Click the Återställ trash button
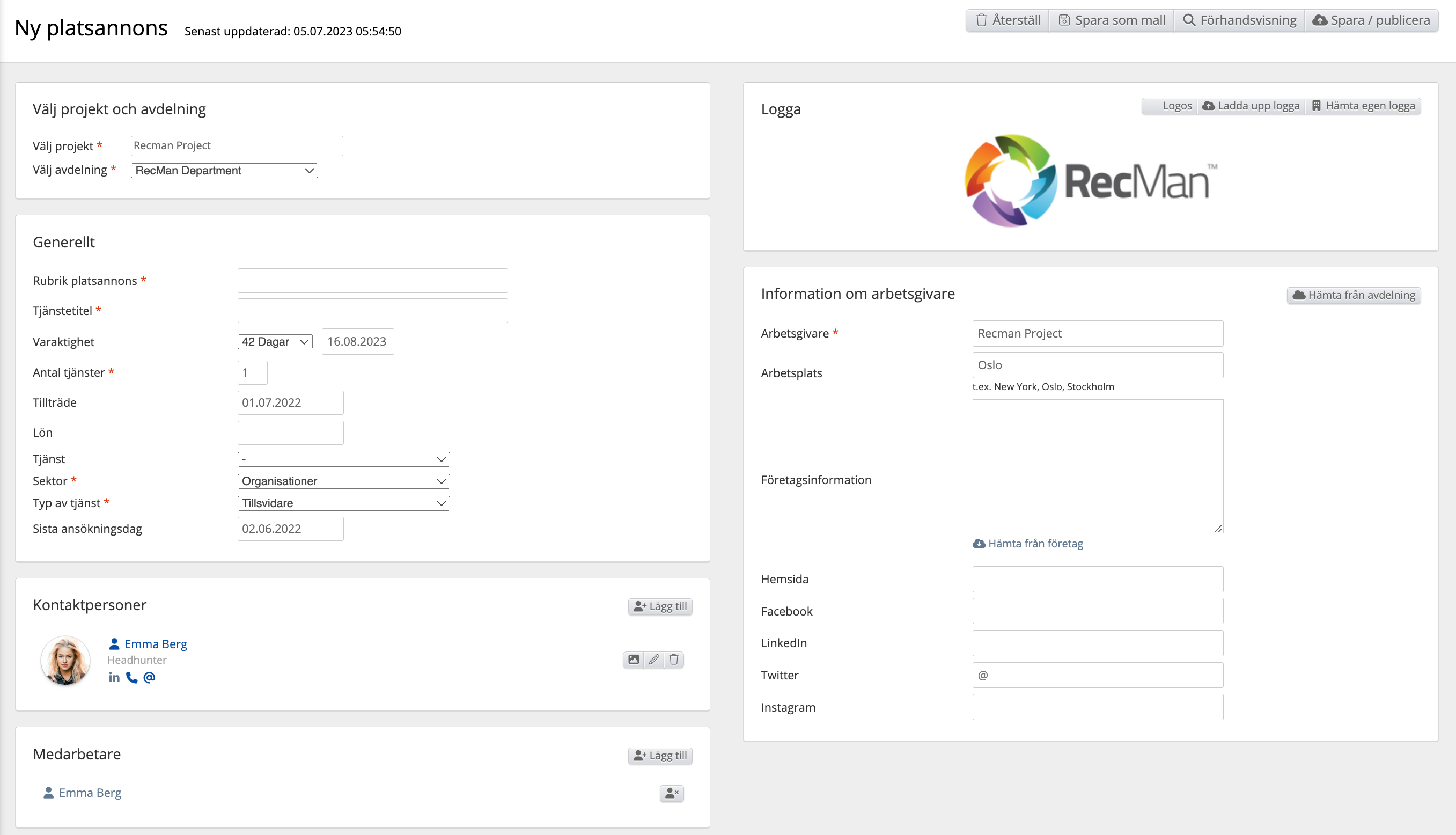 tap(1007, 20)
